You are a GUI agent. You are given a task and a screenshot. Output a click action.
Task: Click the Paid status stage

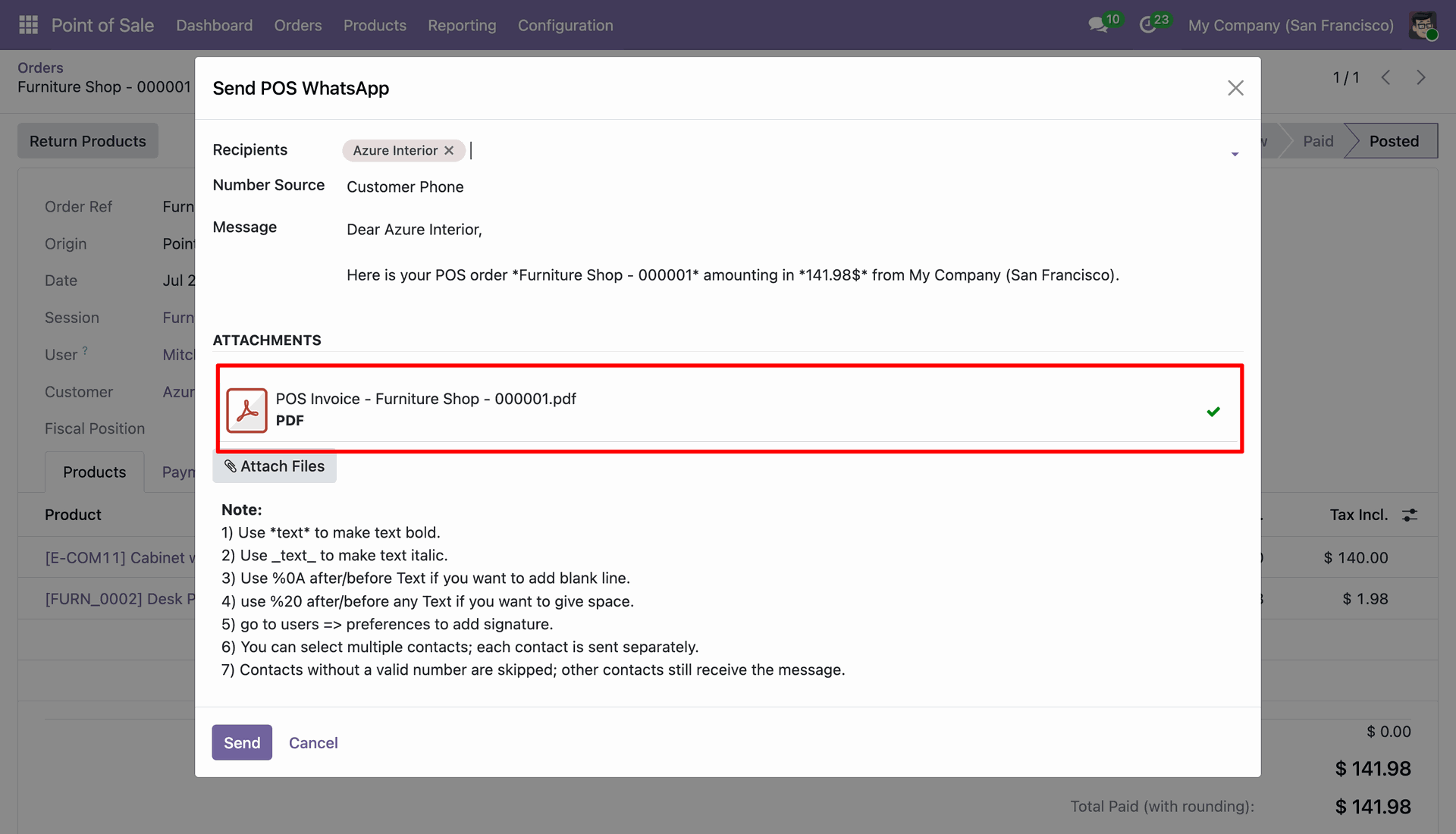pyautogui.click(x=1318, y=141)
